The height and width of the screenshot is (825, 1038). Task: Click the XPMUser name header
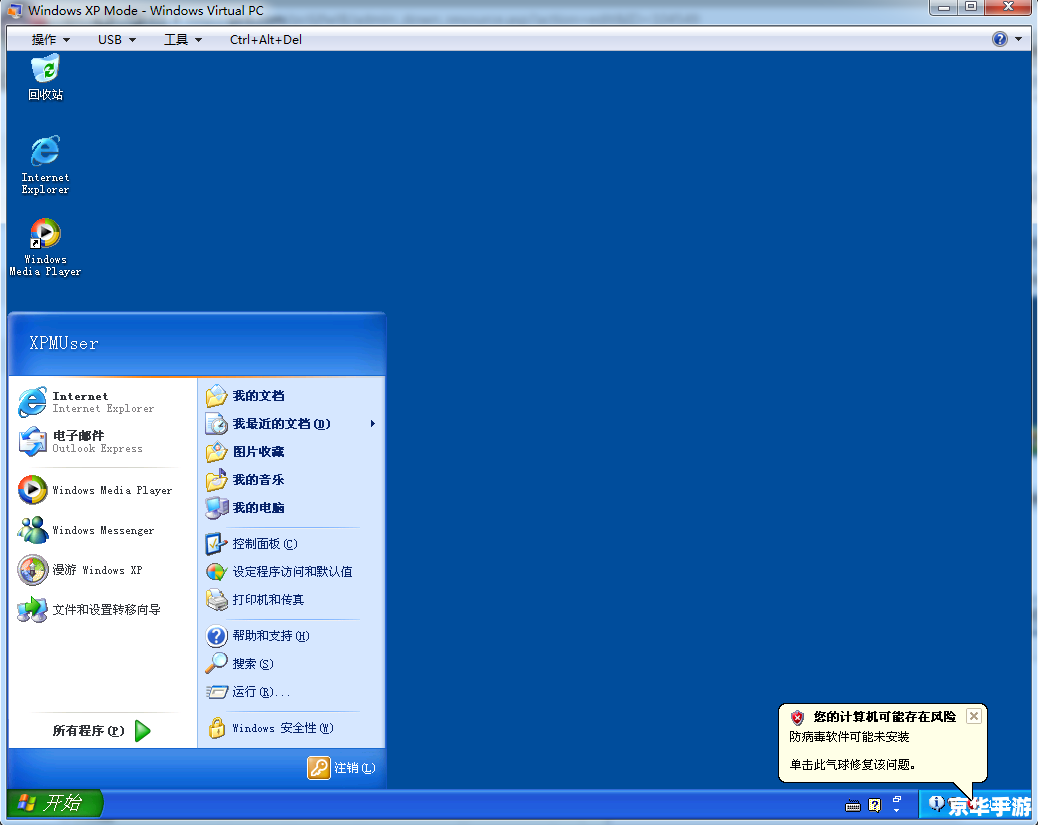pos(64,343)
